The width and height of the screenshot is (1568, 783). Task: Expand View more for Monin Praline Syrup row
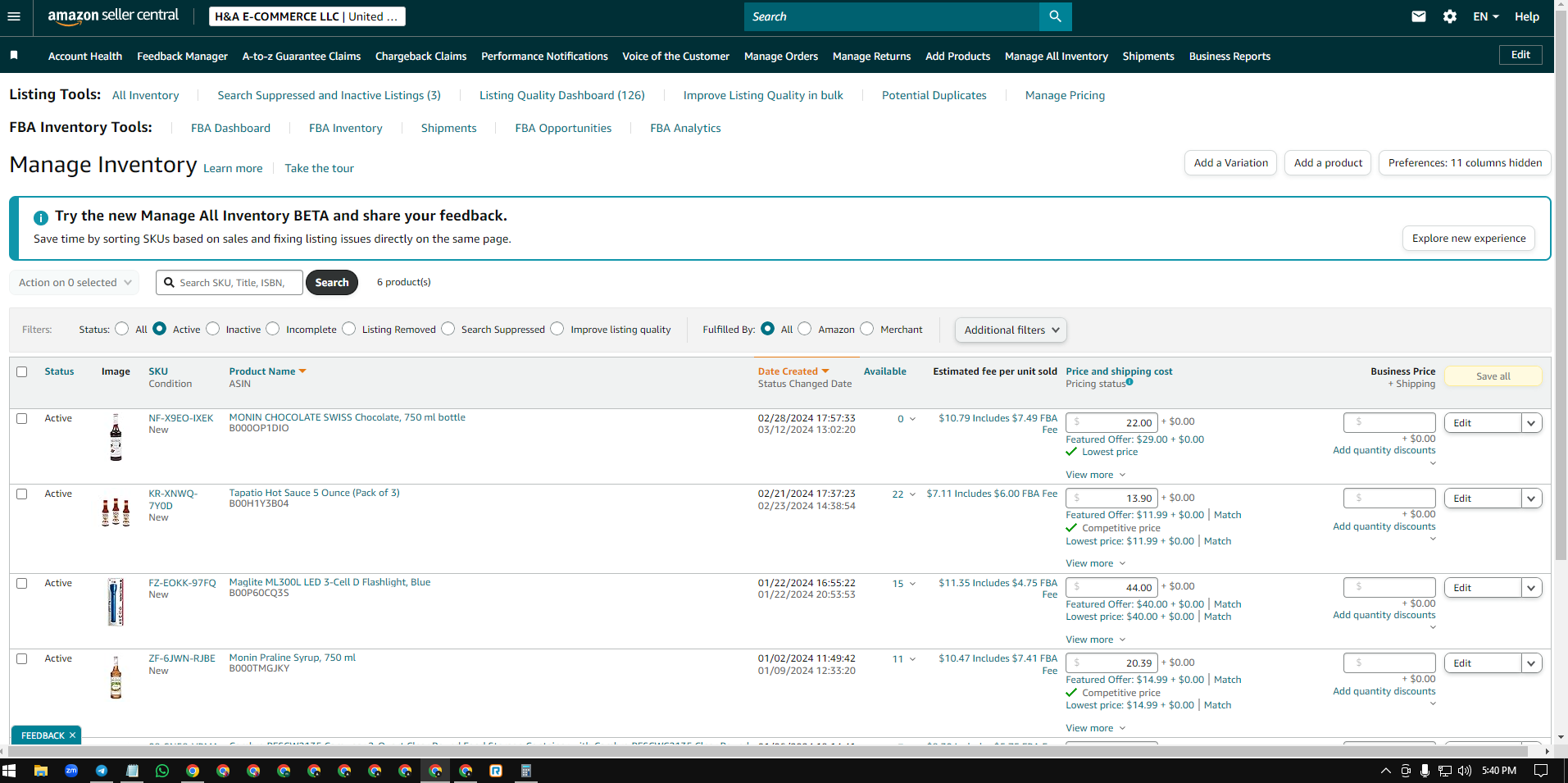coord(1096,728)
